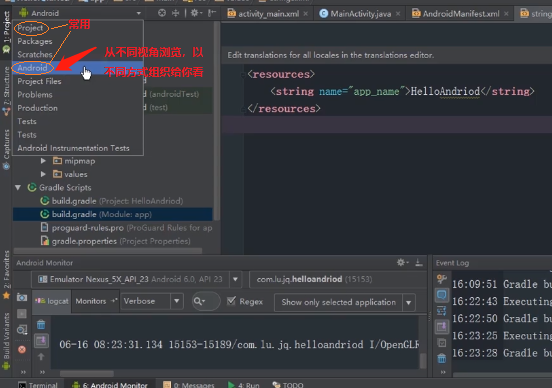The image size is (552, 388).
Task: Expand the mipmap folder
Action: [43, 161]
